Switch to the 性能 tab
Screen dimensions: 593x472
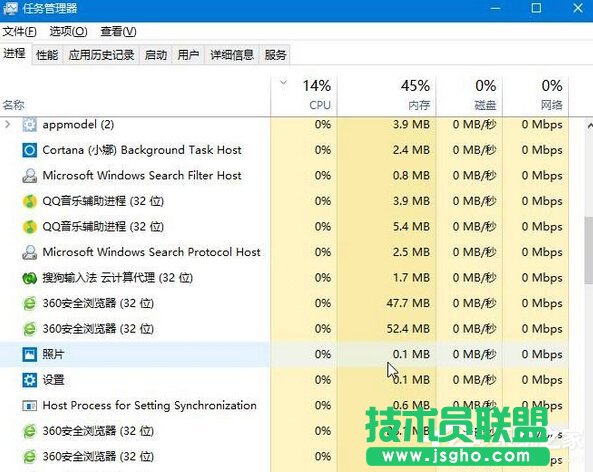point(47,55)
